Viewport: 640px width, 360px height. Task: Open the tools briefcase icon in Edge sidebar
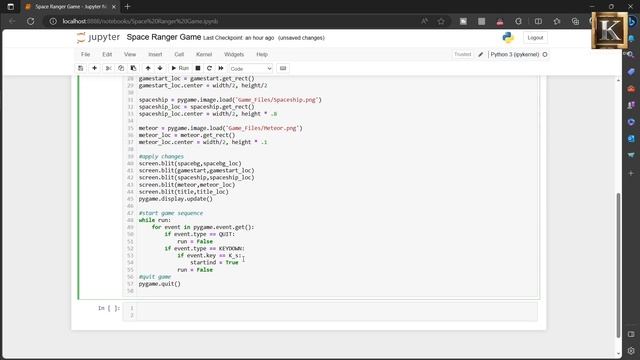point(631,89)
